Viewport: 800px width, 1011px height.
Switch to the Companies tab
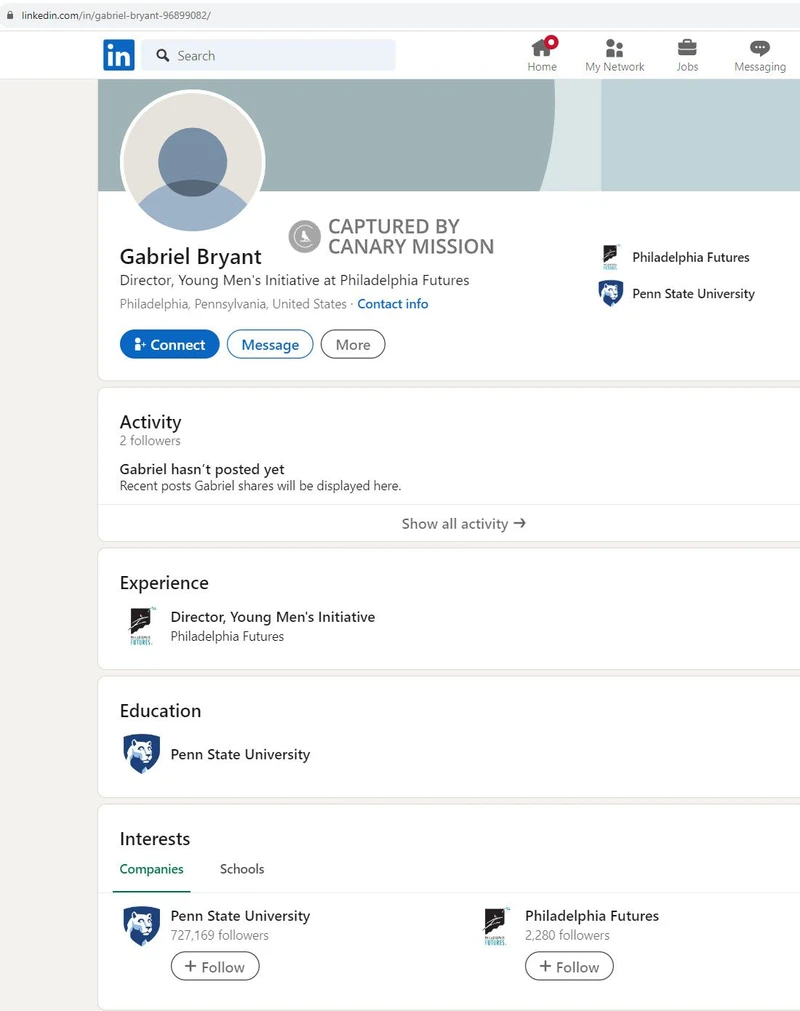click(151, 869)
